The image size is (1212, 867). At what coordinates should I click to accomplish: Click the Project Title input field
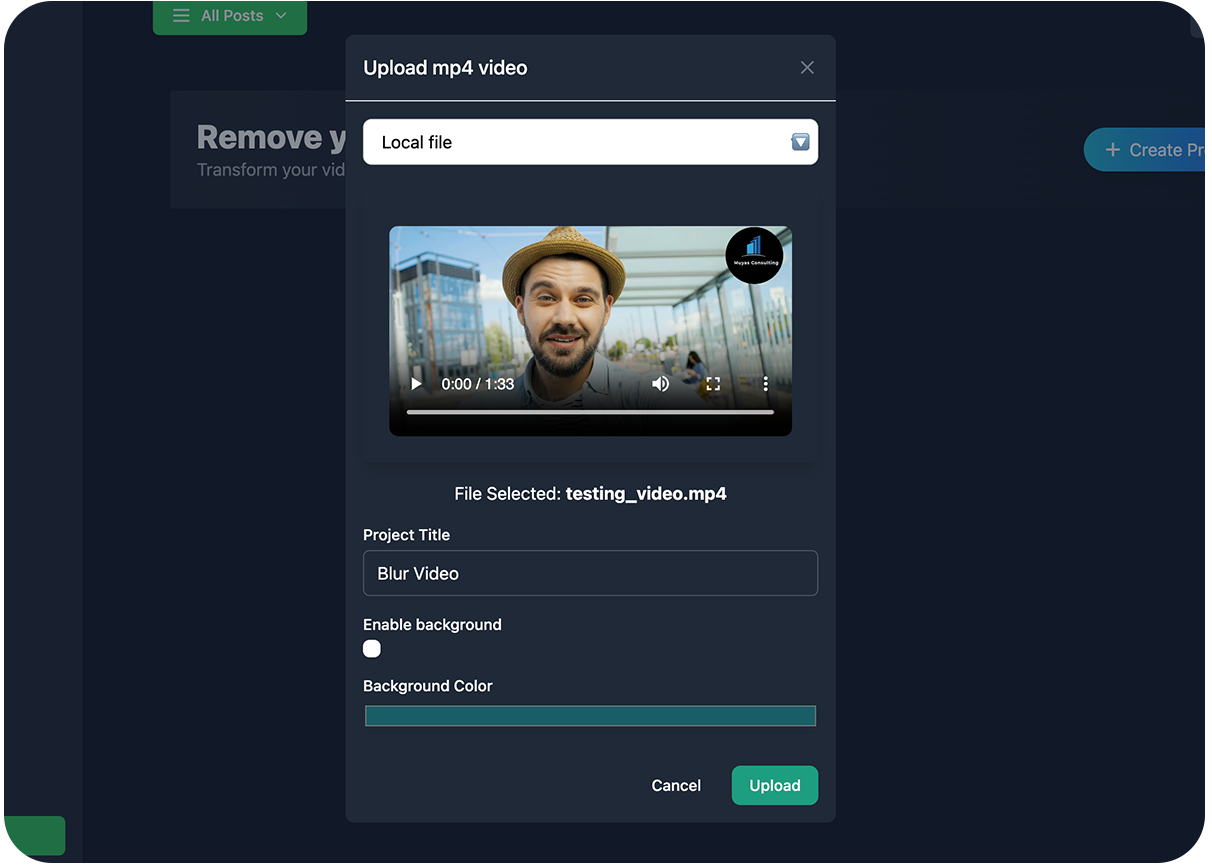click(x=590, y=574)
